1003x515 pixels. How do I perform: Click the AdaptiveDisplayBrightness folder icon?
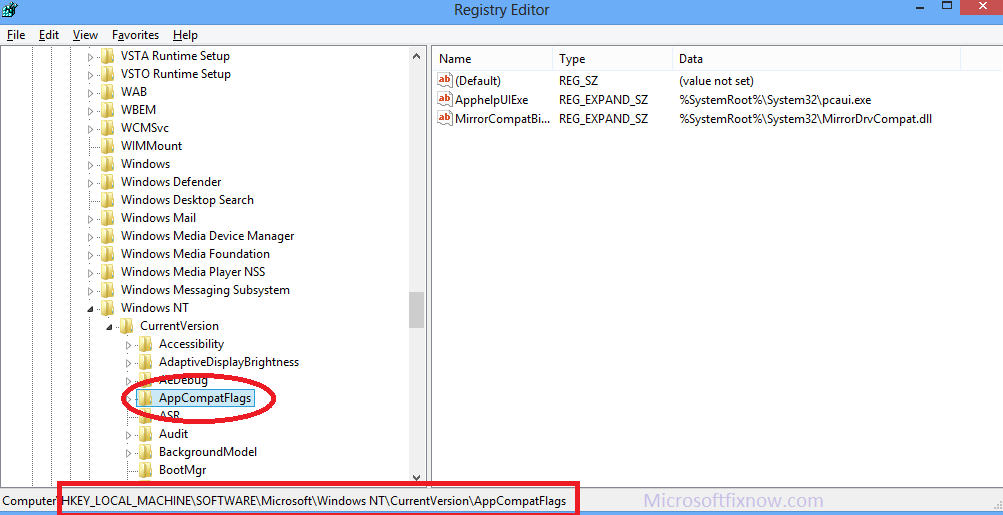[x=146, y=361]
